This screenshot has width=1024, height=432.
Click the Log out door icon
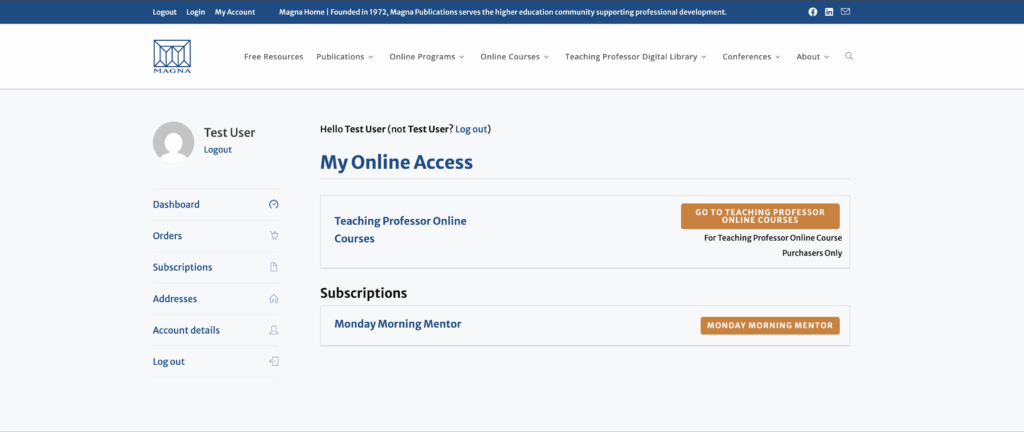click(x=274, y=362)
